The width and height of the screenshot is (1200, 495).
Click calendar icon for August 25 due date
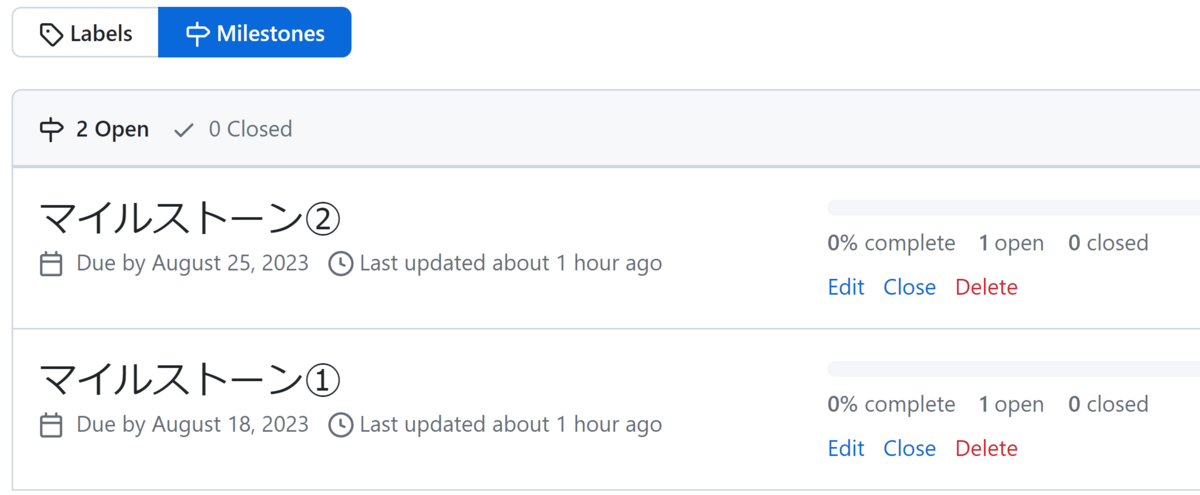(51, 264)
